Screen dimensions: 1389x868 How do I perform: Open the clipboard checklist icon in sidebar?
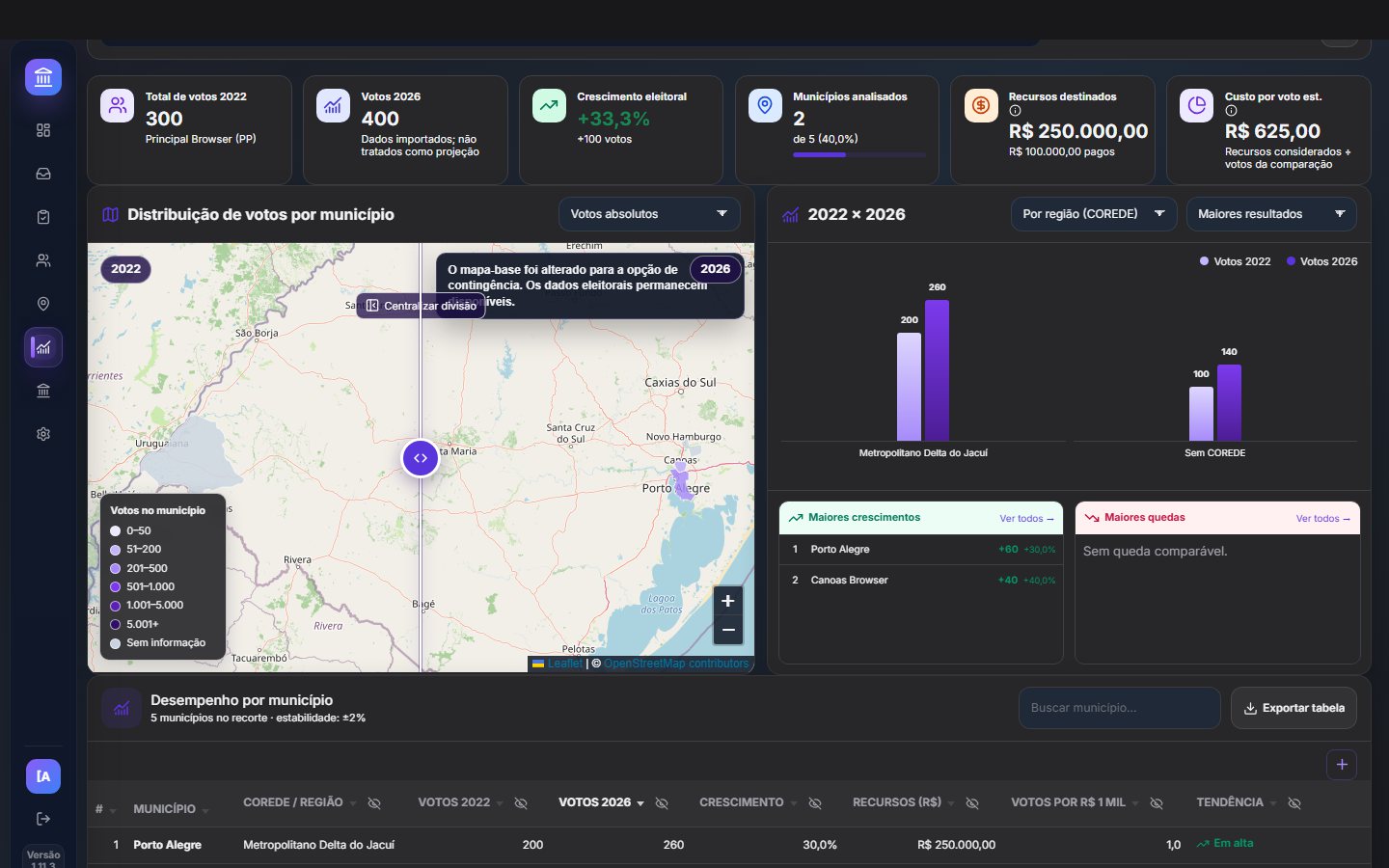click(43, 217)
